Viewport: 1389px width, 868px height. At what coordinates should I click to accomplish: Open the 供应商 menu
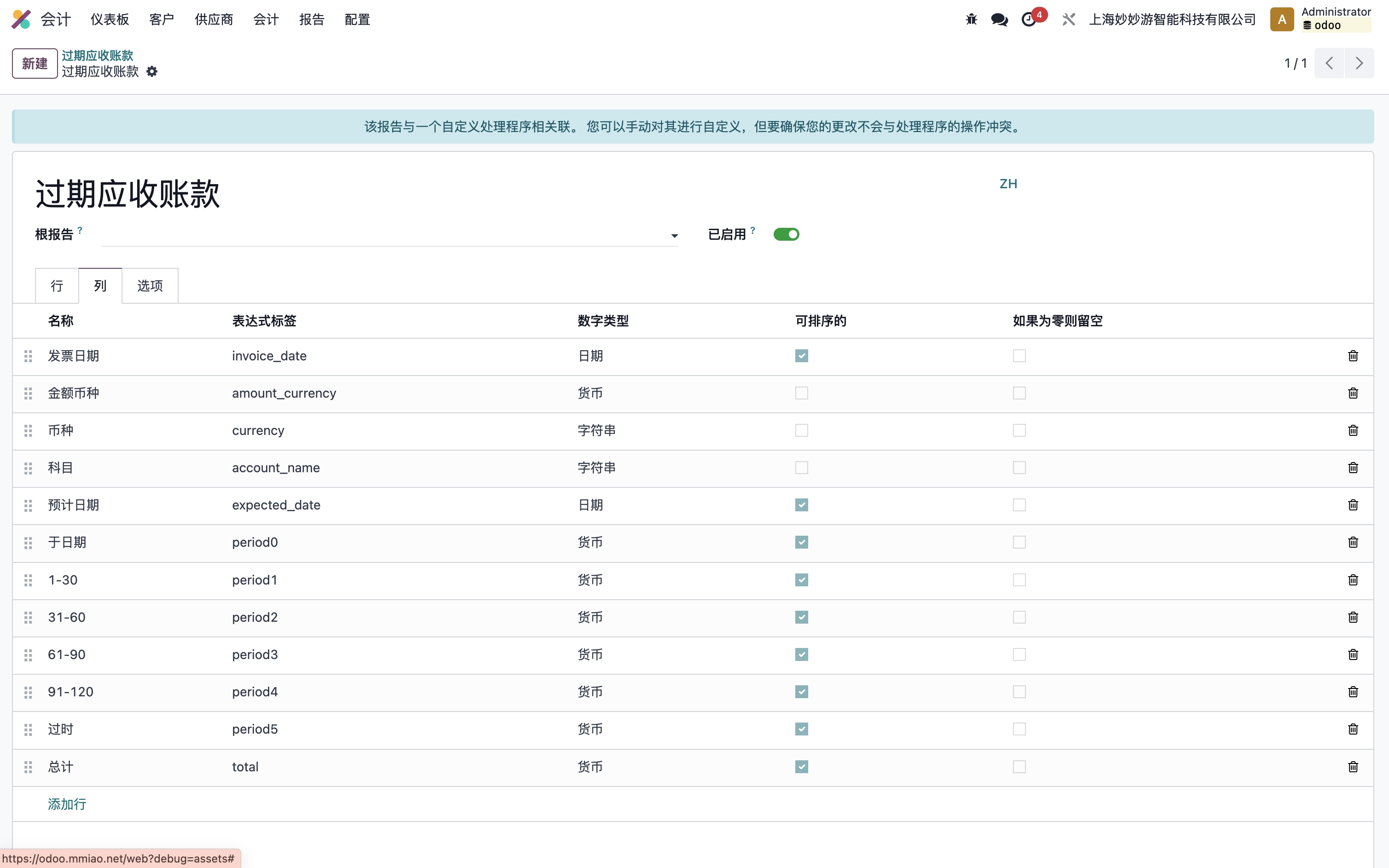point(214,19)
